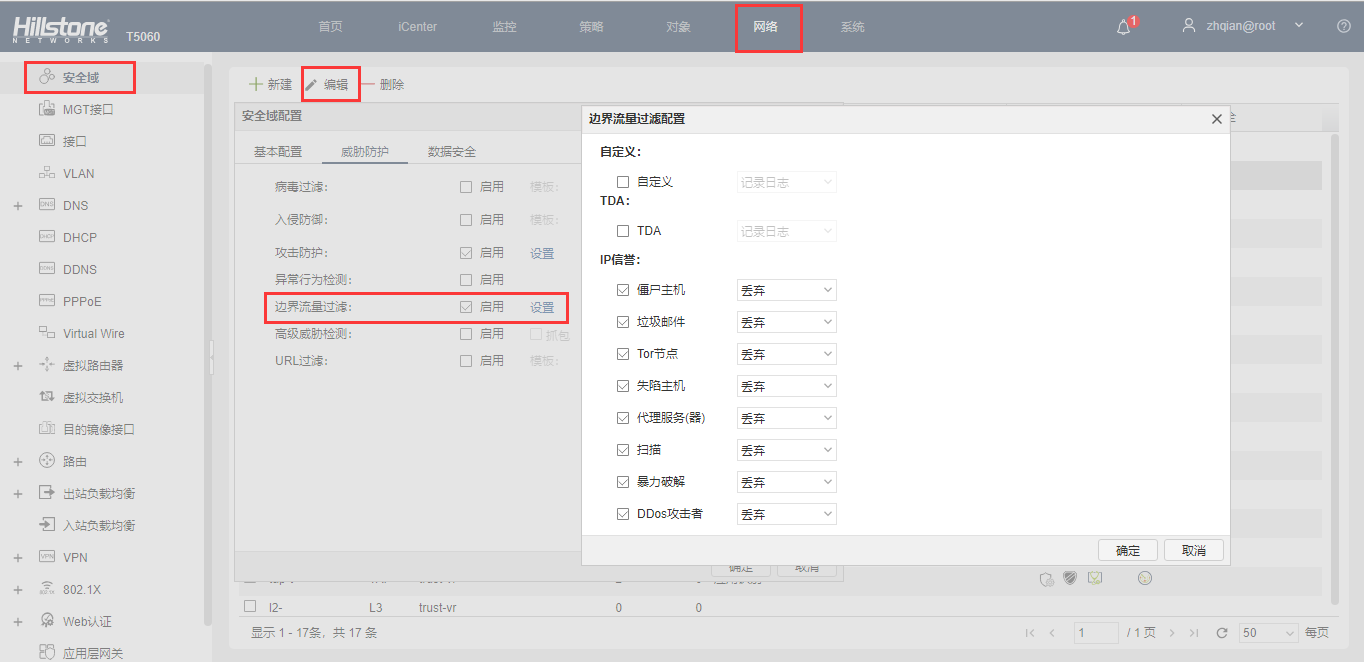1364x662 pixels.
Task: Expand the DNS tree node
Action: (x=18, y=206)
